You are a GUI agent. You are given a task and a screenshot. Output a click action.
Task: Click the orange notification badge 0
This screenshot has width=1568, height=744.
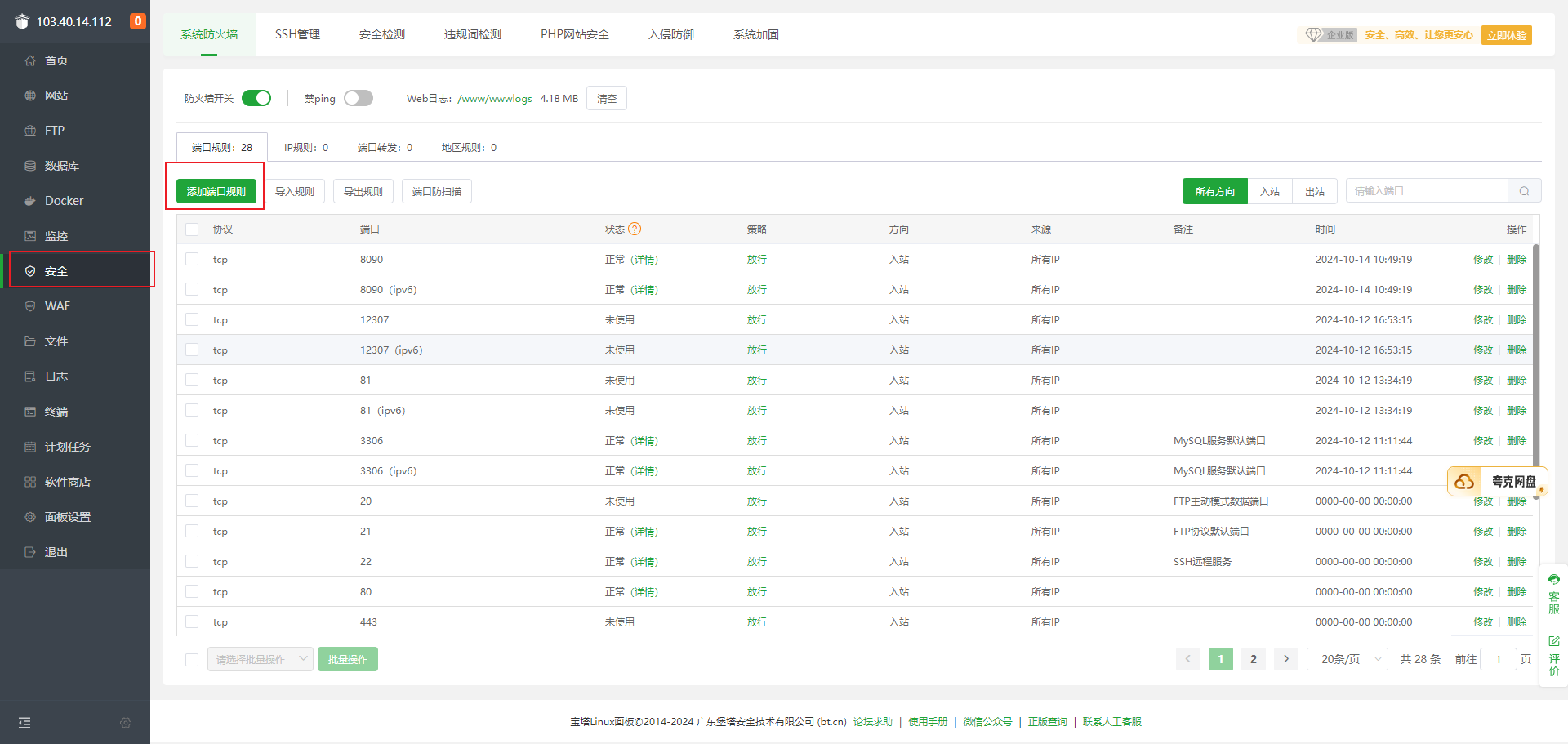coord(138,21)
